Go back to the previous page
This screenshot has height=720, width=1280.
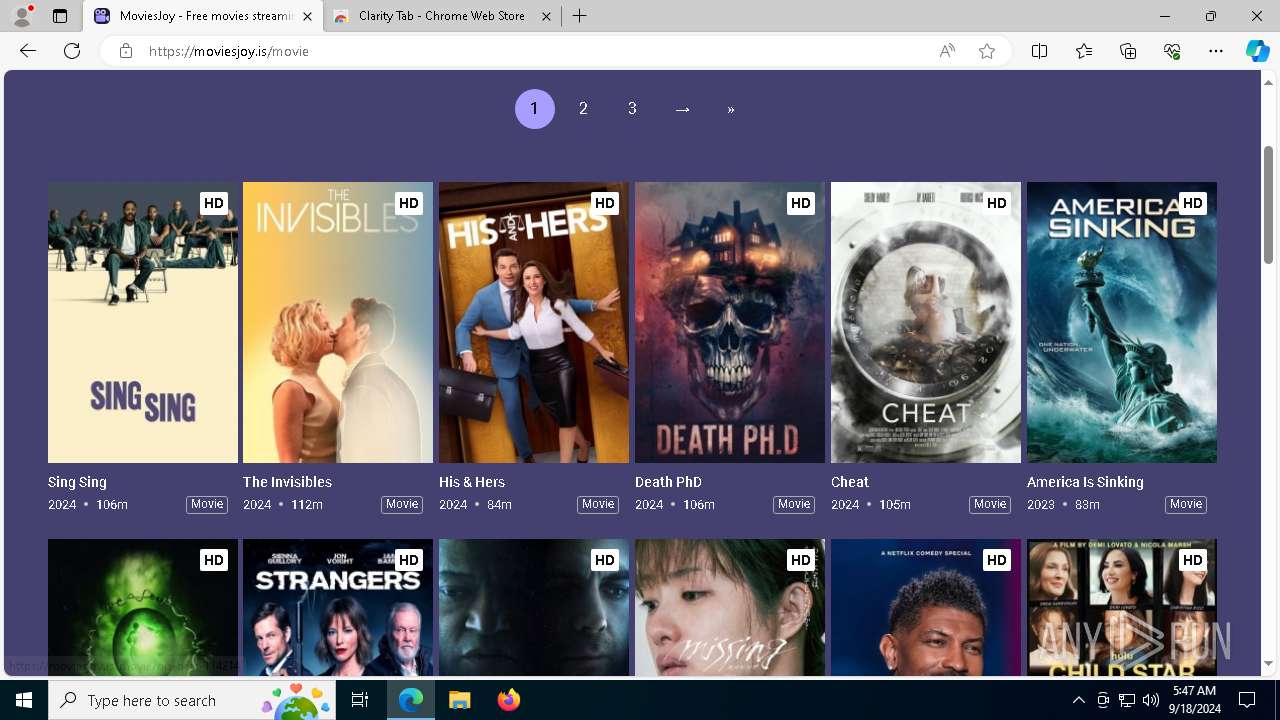pos(28,51)
